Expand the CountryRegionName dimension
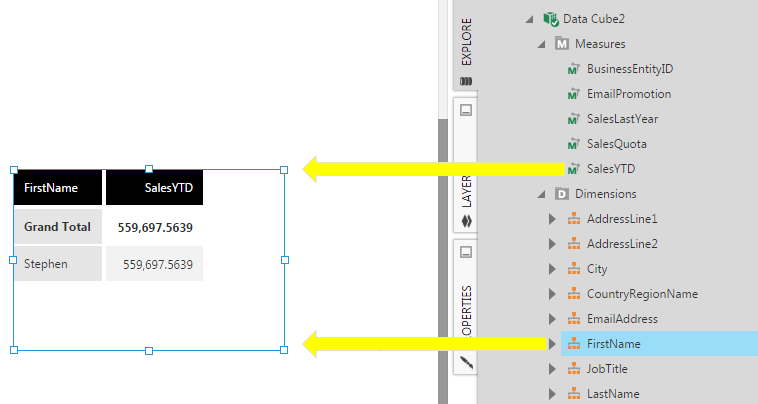The image size is (758, 404). [x=552, y=294]
